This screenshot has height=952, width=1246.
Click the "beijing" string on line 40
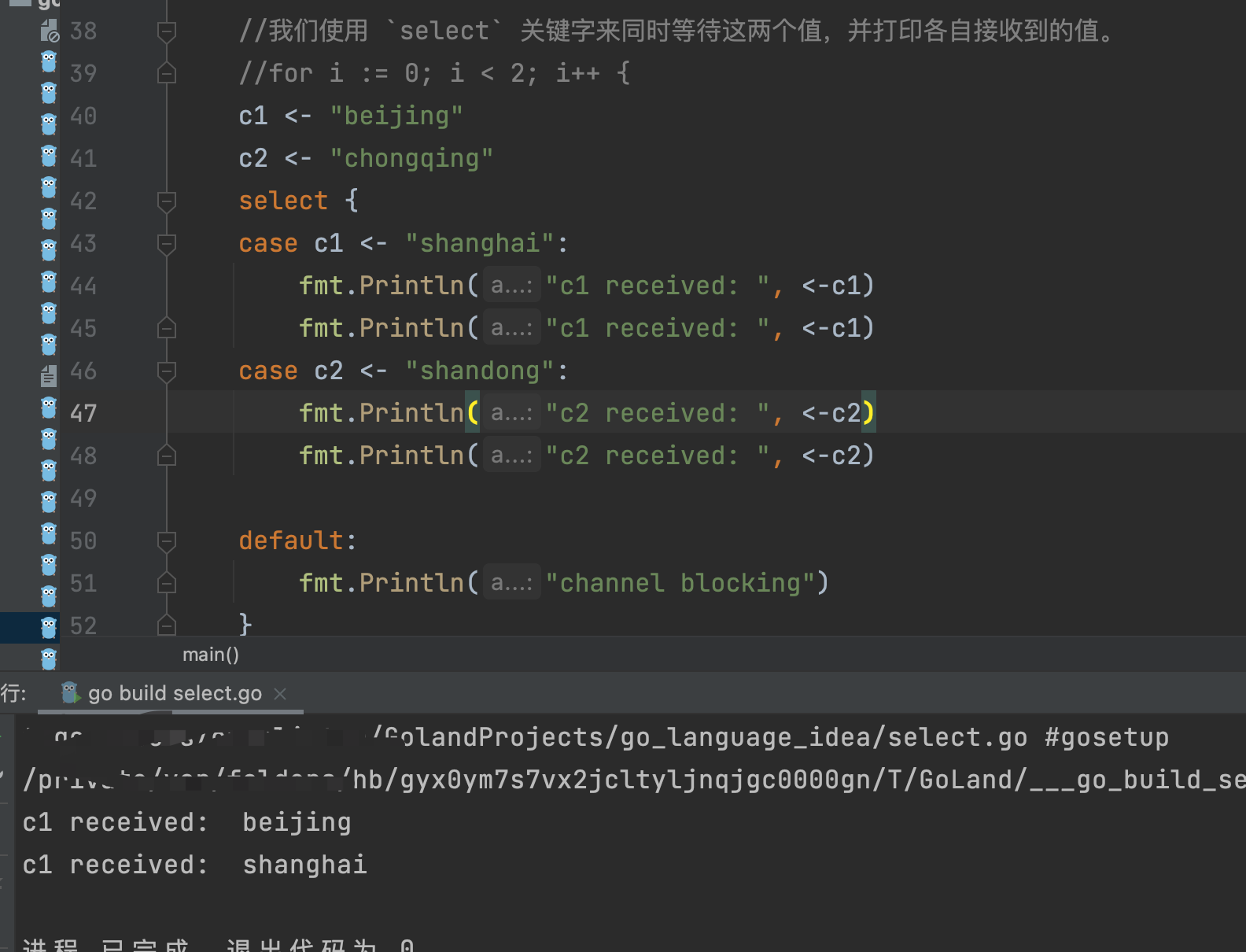396,116
